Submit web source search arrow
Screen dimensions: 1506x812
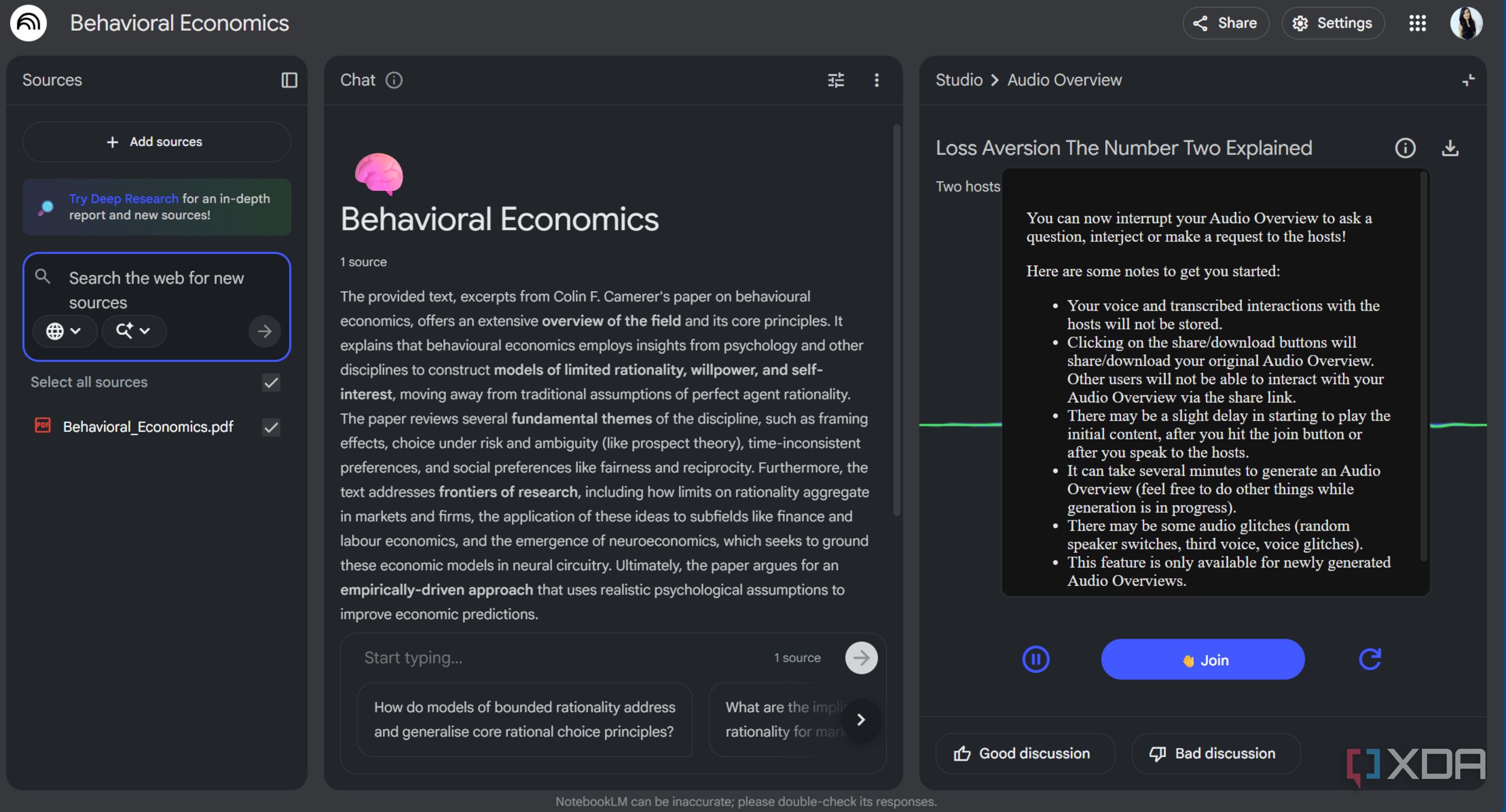tap(265, 331)
